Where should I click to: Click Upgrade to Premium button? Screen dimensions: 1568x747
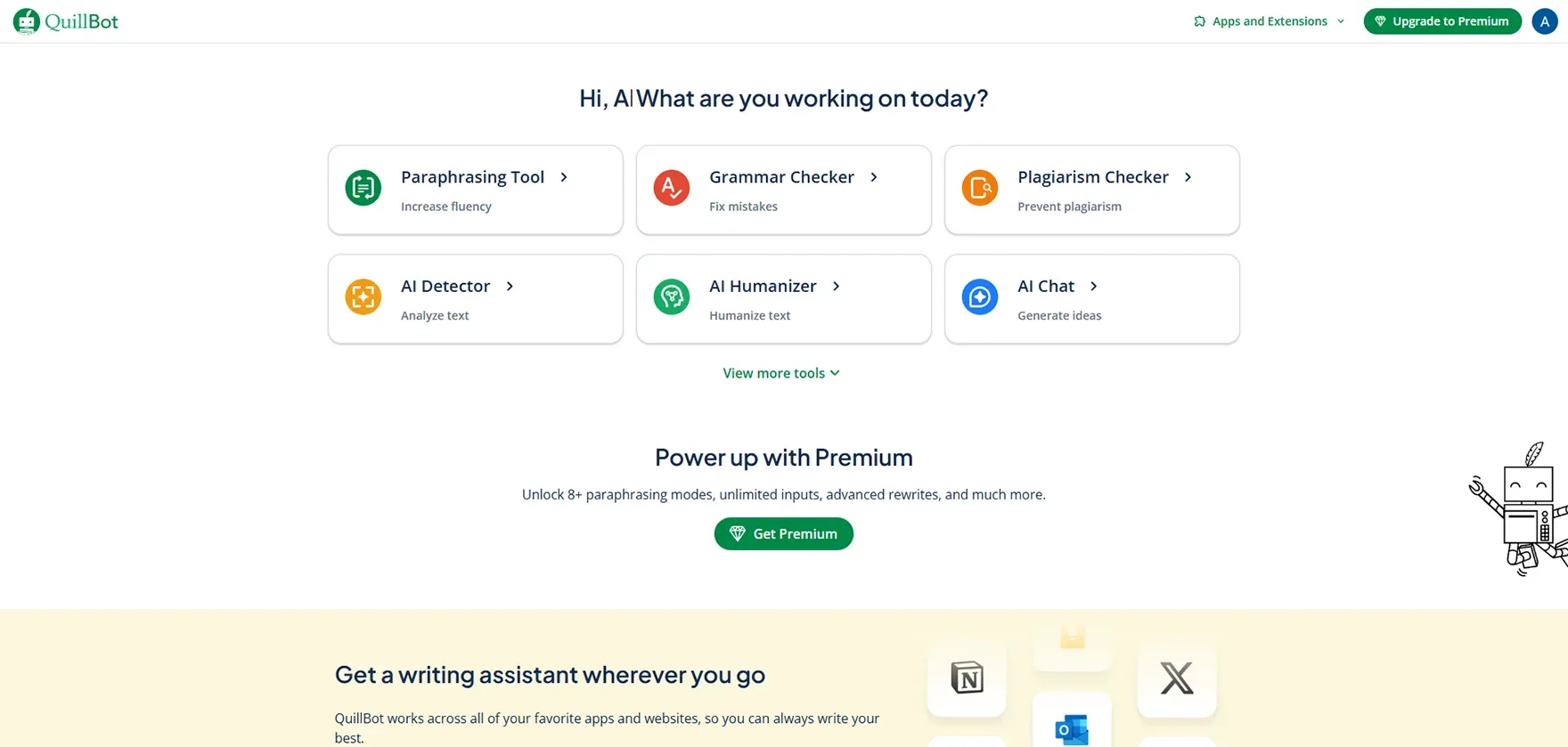(x=1442, y=21)
